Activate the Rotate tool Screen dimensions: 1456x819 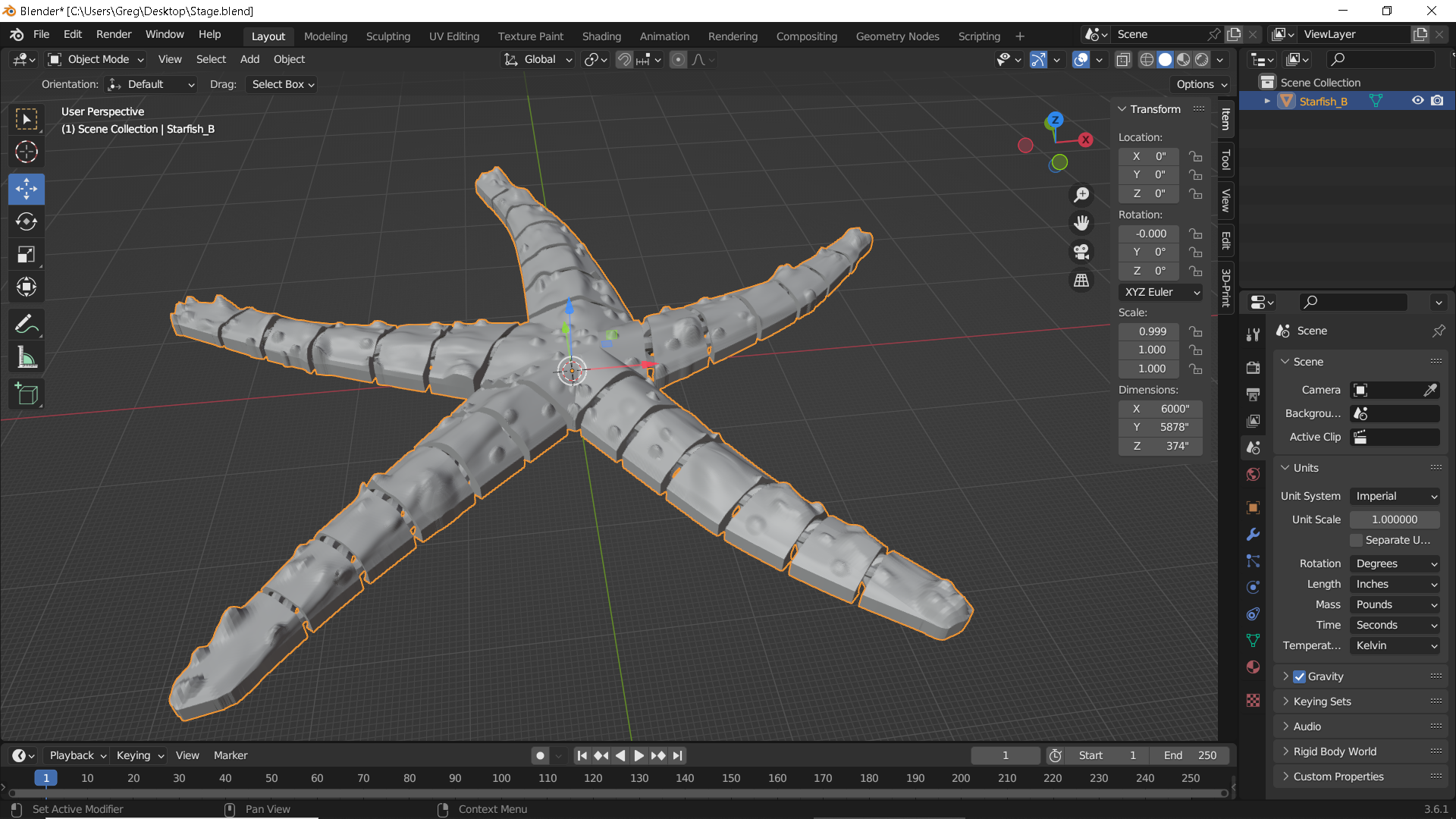pos(27,221)
